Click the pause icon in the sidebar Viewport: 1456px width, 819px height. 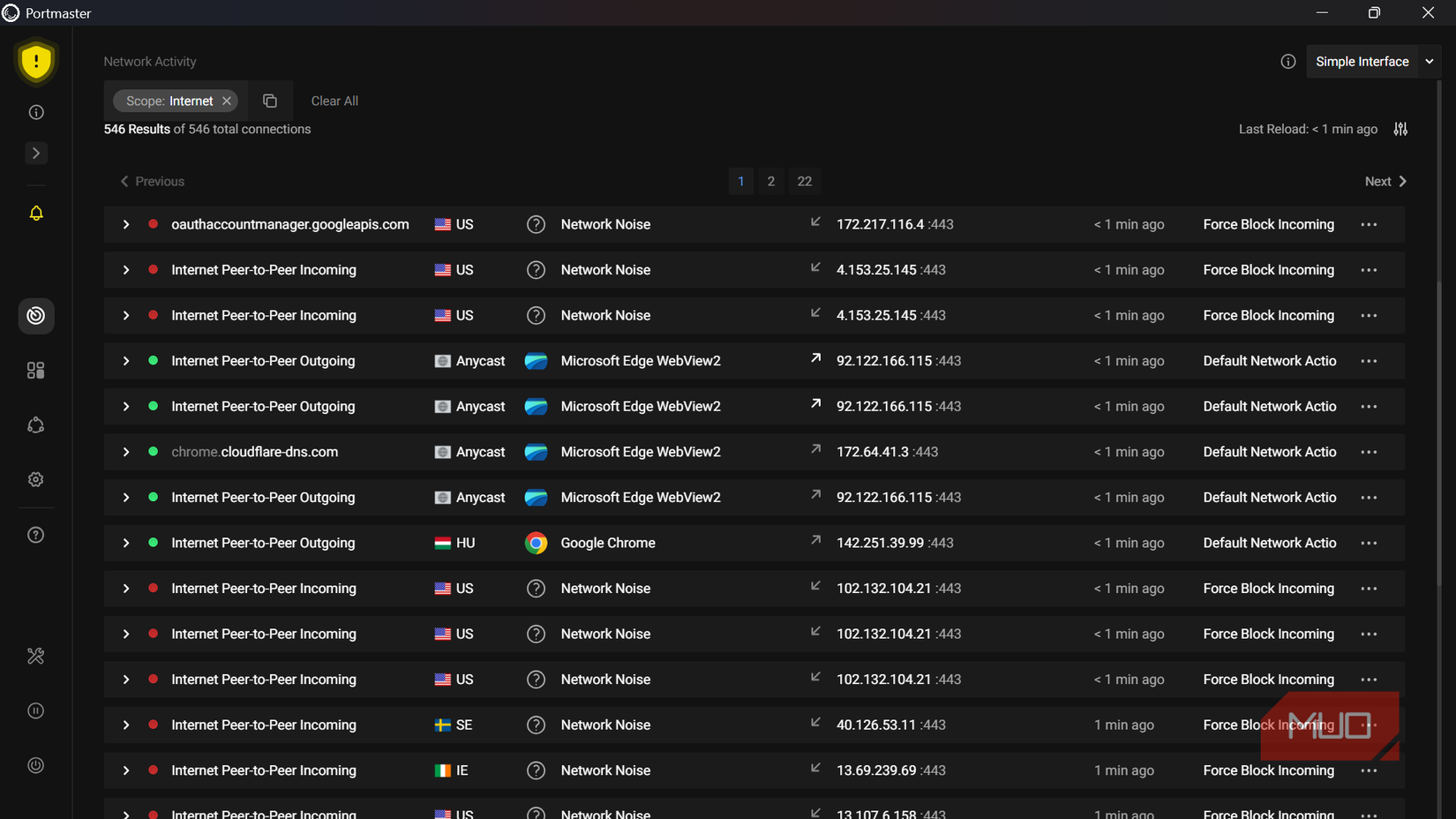coord(36,710)
